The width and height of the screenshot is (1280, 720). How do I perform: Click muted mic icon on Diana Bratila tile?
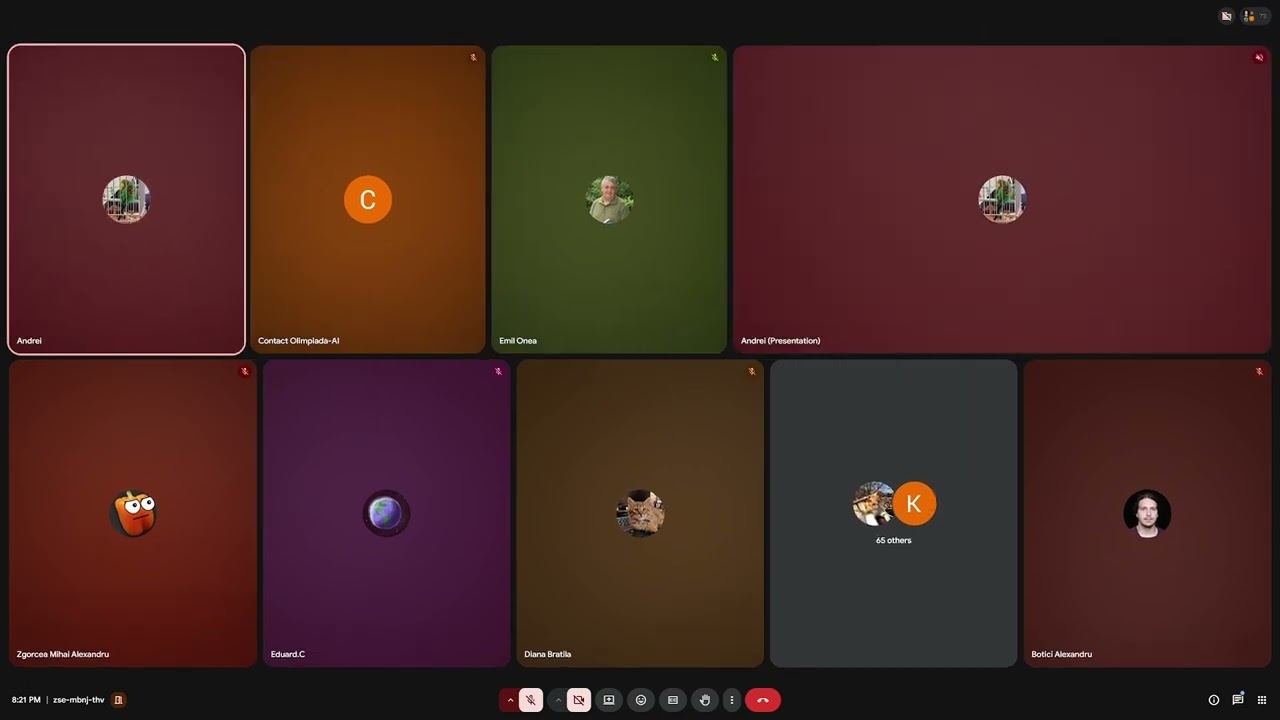click(752, 372)
